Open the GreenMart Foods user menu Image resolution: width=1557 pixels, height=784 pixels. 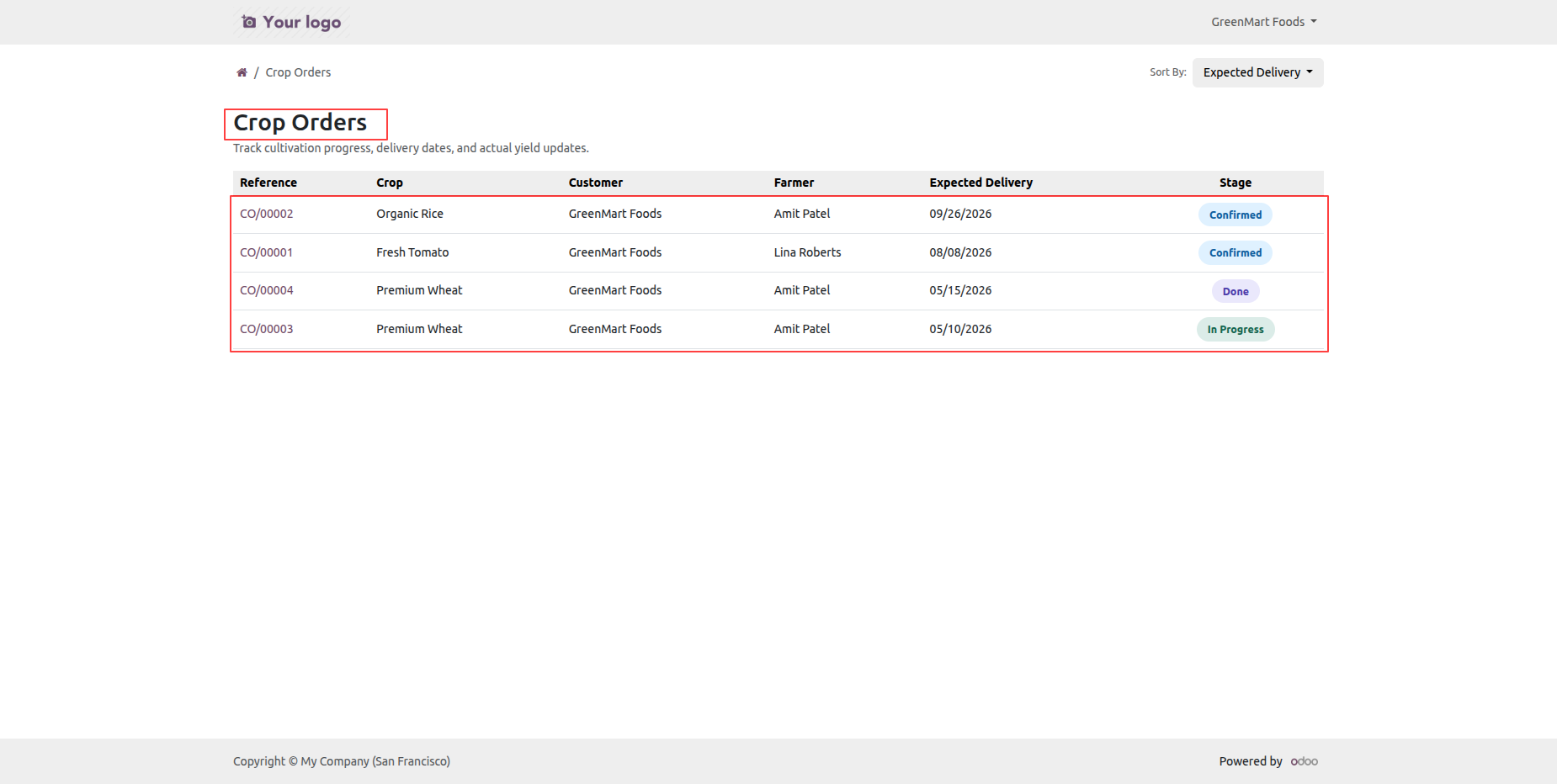pos(1263,22)
